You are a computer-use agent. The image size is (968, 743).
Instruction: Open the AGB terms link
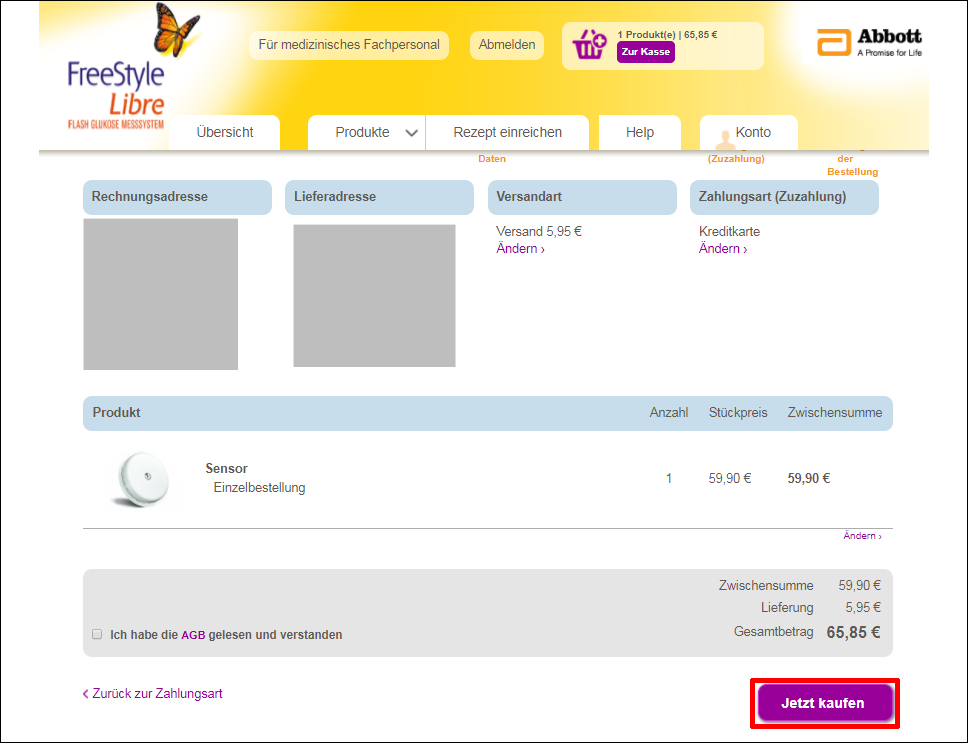coord(193,635)
